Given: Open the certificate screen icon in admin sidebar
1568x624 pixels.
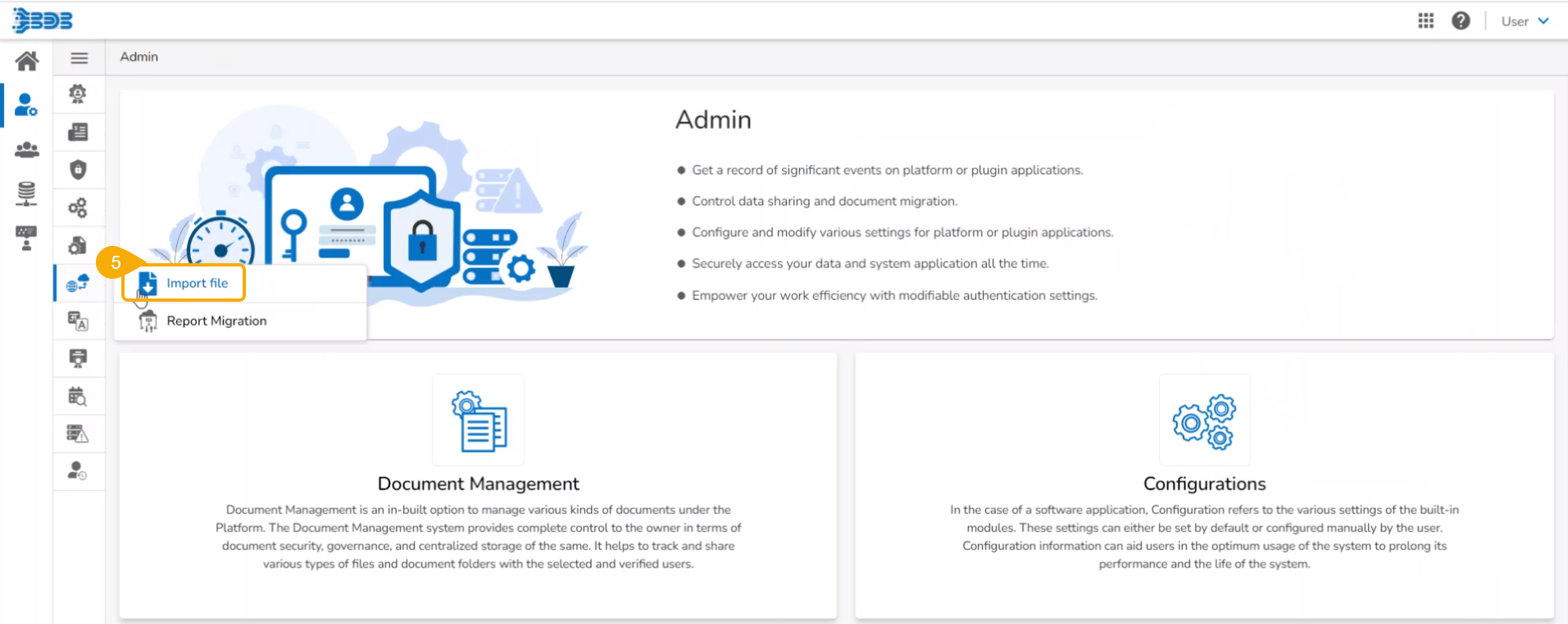Looking at the screenshot, I should pos(78,358).
